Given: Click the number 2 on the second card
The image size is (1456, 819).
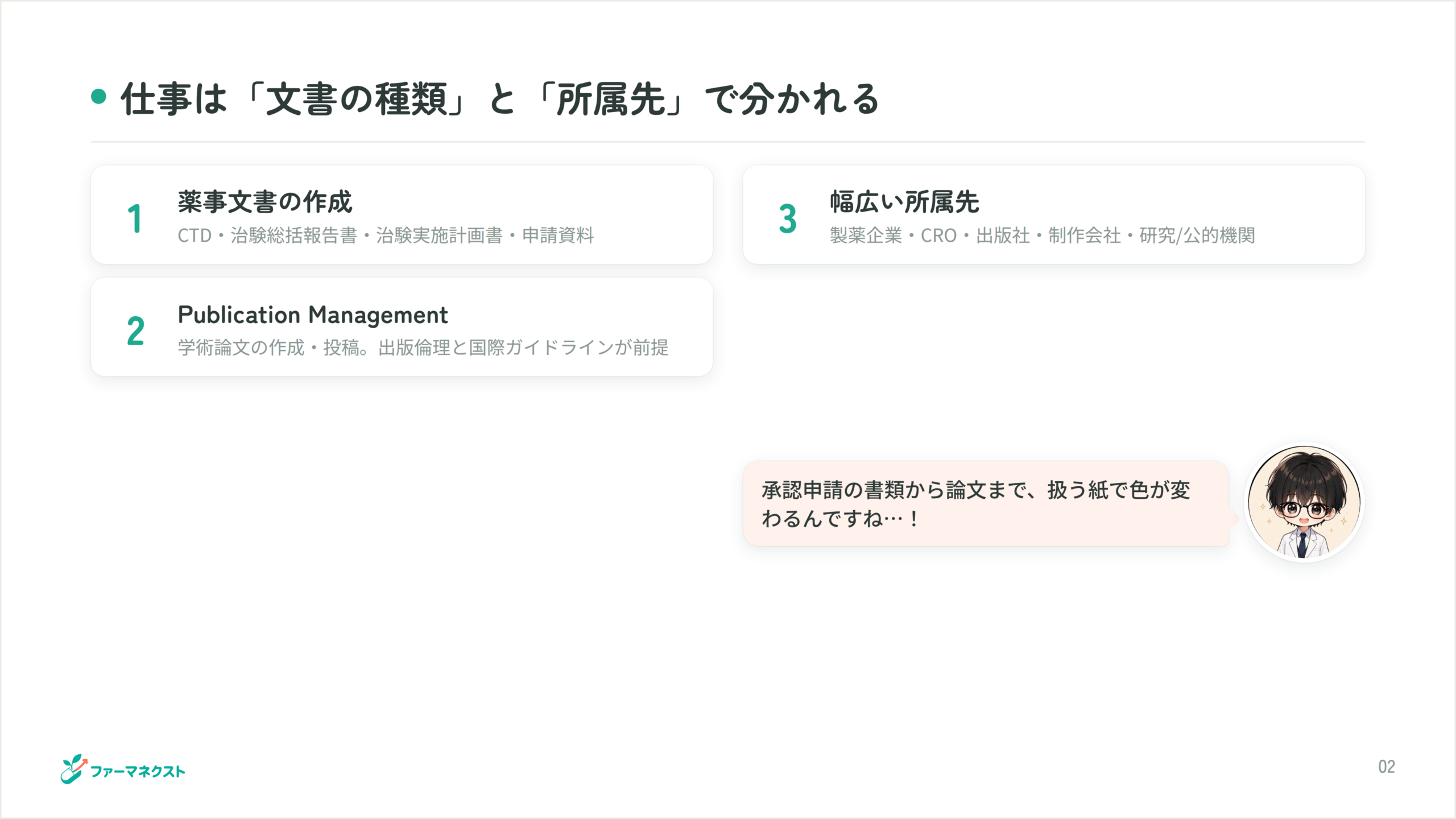Looking at the screenshot, I should click(135, 331).
